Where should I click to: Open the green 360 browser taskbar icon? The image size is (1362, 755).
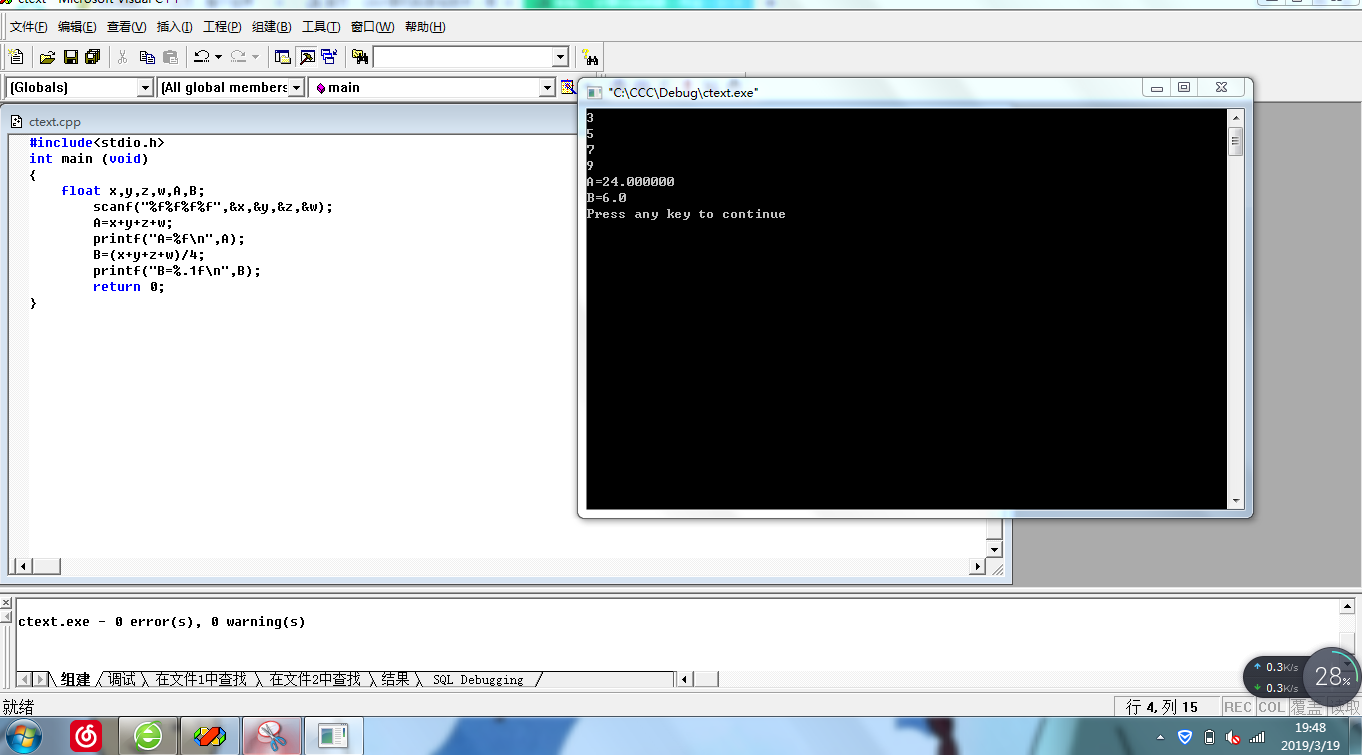pyautogui.click(x=148, y=737)
